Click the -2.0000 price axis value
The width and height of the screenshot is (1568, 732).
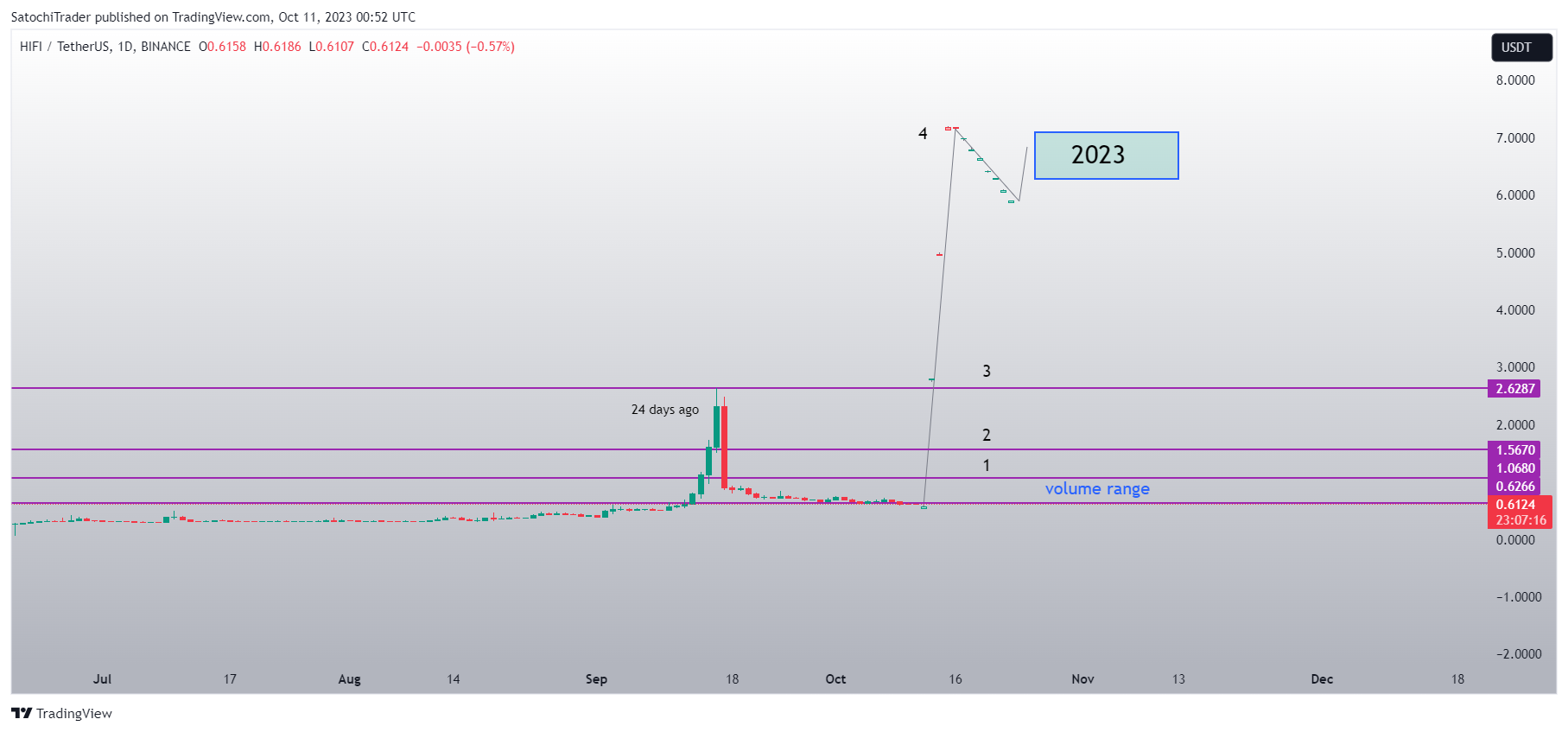[x=1519, y=654]
